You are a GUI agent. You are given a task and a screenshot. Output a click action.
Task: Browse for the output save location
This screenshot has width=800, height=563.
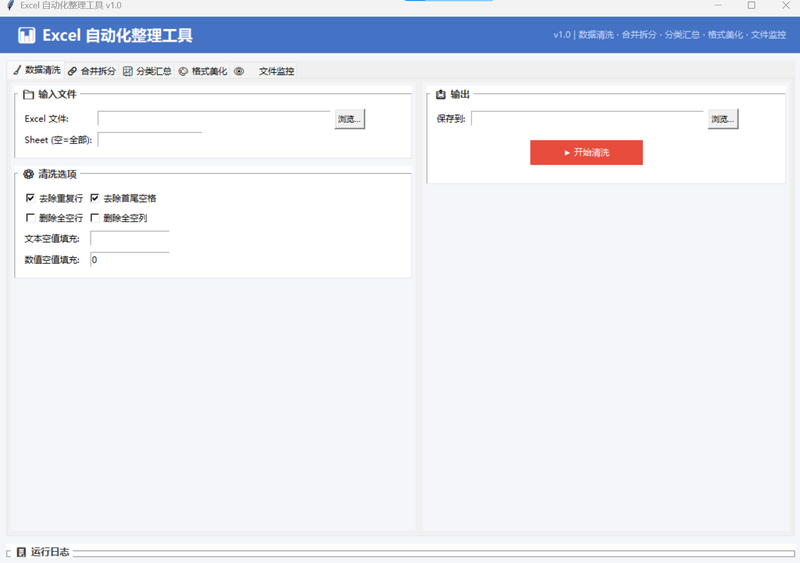(722, 119)
